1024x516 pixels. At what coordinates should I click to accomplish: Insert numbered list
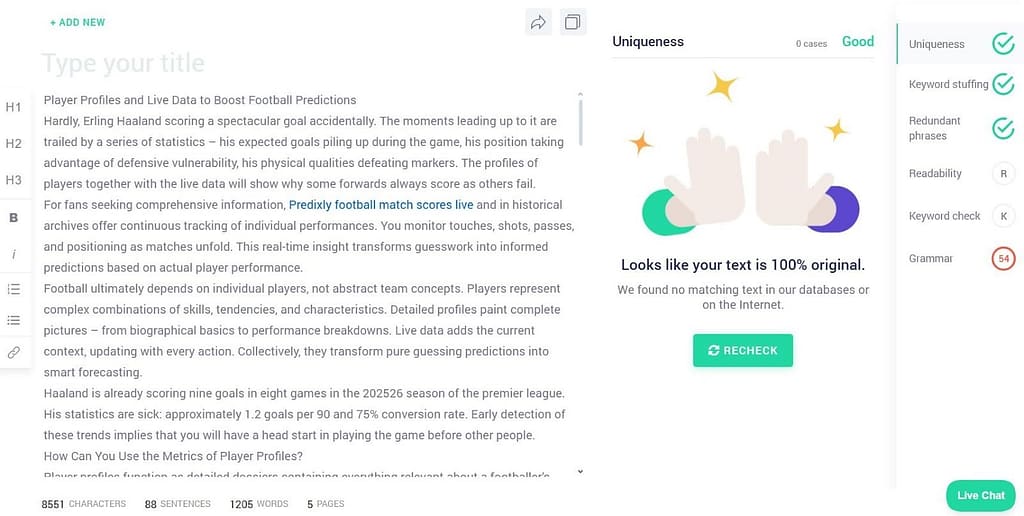pos(14,289)
